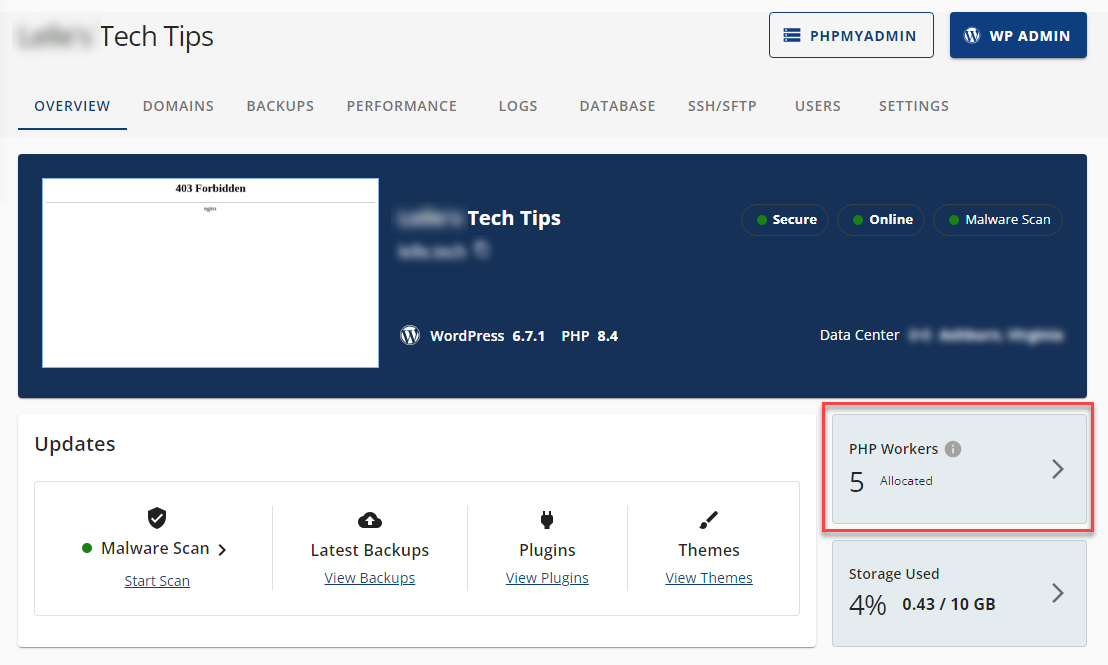The height and width of the screenshot is (665, 1108).
Task: Click the Malware Scan shield icon
Action: point(157,518)
